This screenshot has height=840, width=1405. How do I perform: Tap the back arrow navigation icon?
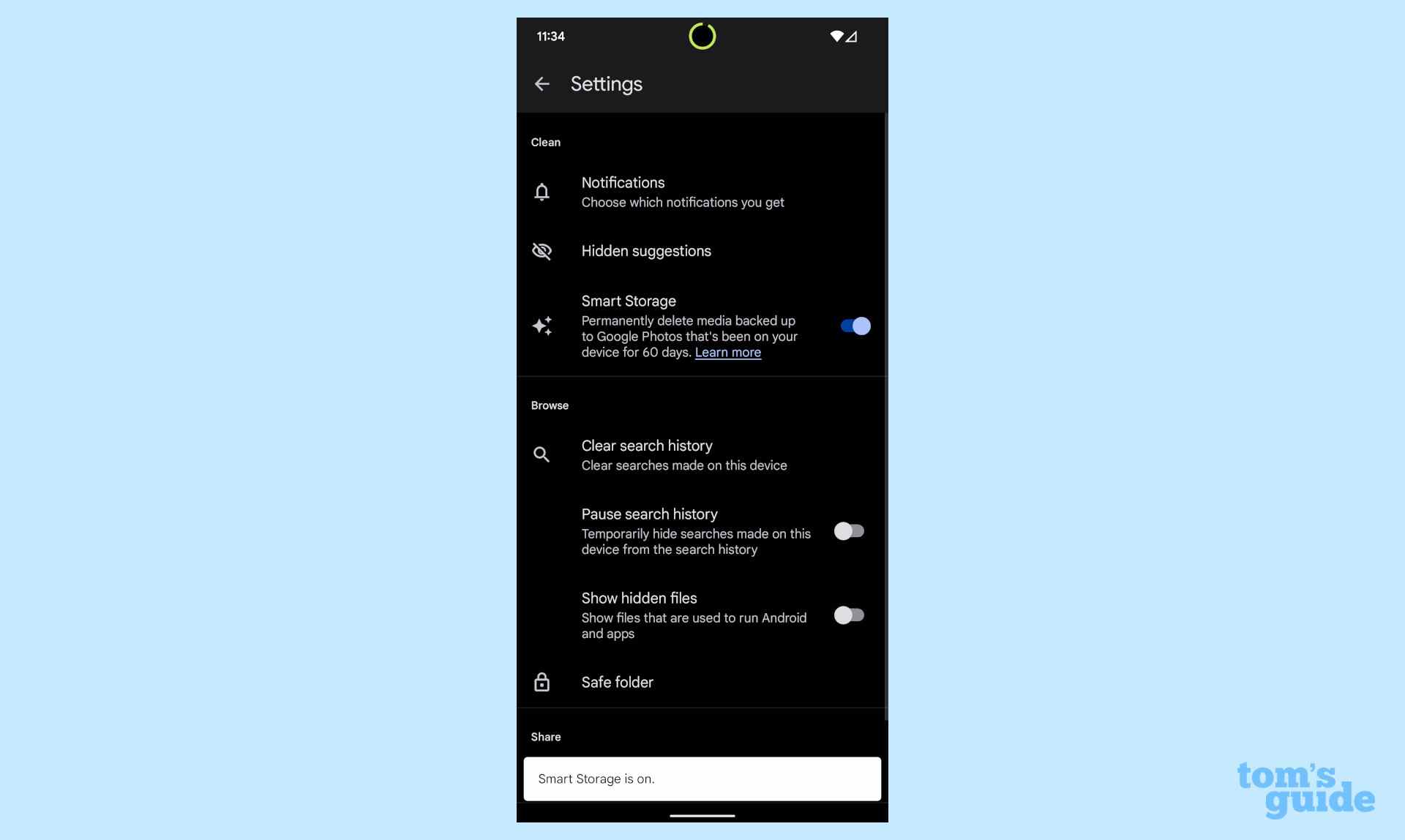point(542,84)
